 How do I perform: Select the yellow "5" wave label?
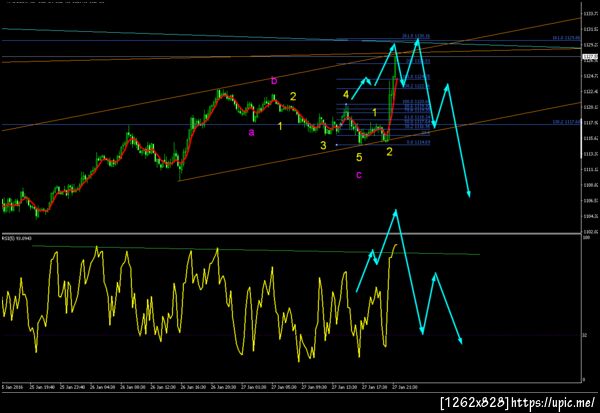[359, 157]
